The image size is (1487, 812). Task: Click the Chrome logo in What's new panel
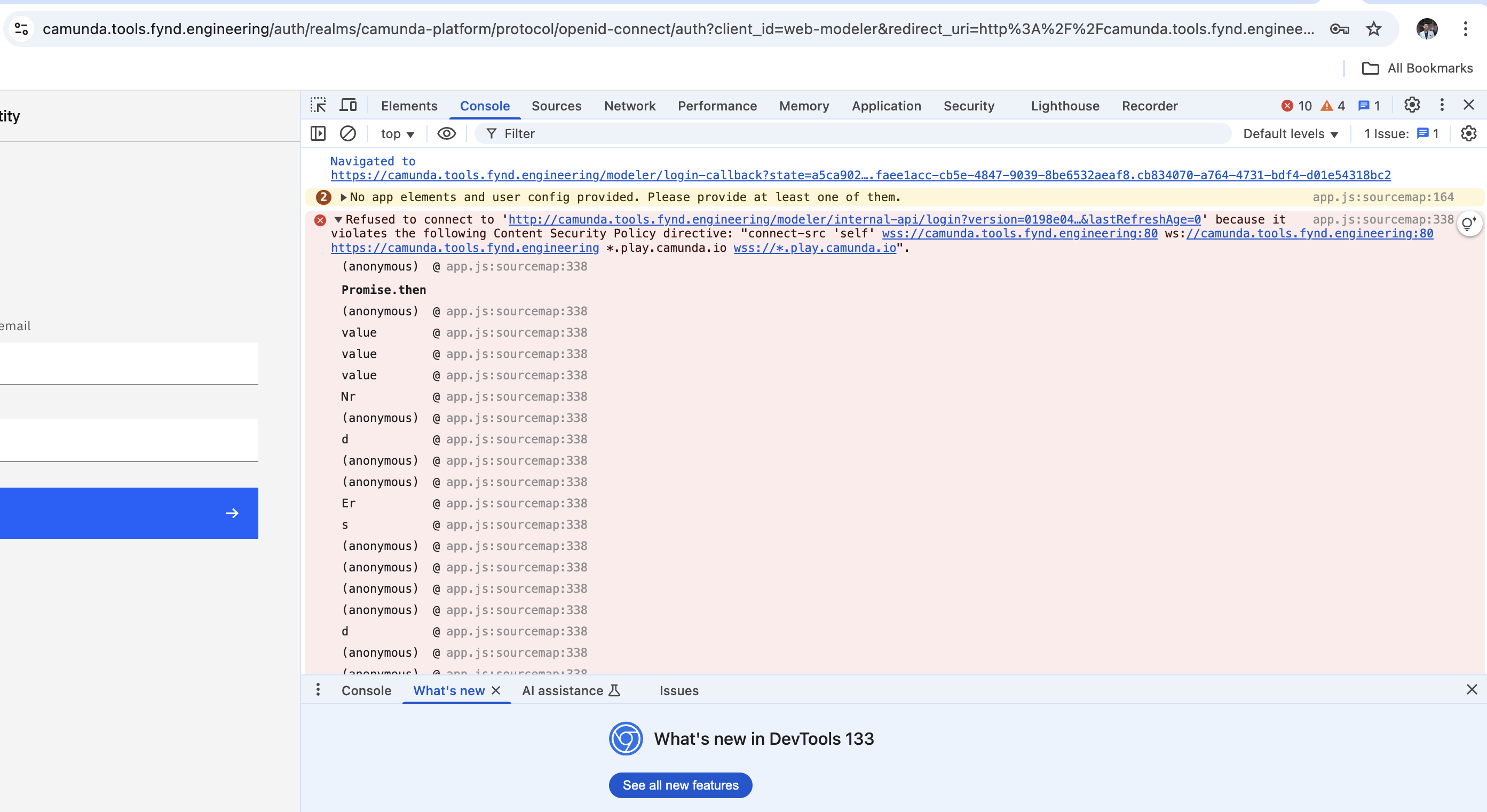[x=626, y=738]
